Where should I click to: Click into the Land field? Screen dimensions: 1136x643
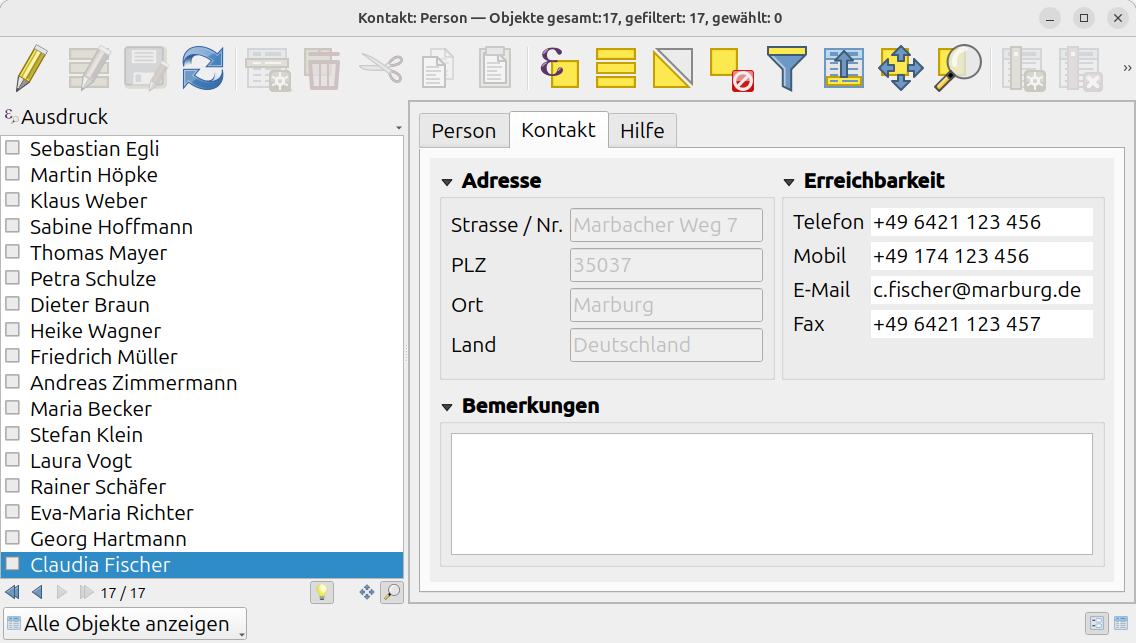[x=666, y=345]
